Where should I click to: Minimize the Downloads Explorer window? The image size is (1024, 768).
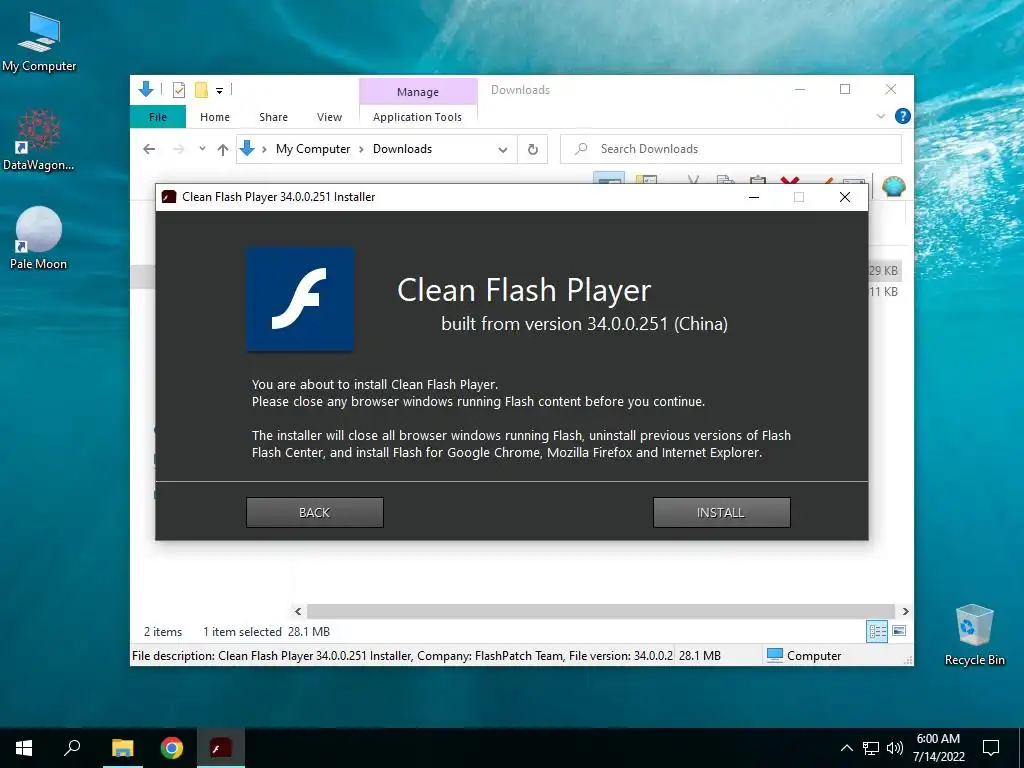(x=799, y=89)
